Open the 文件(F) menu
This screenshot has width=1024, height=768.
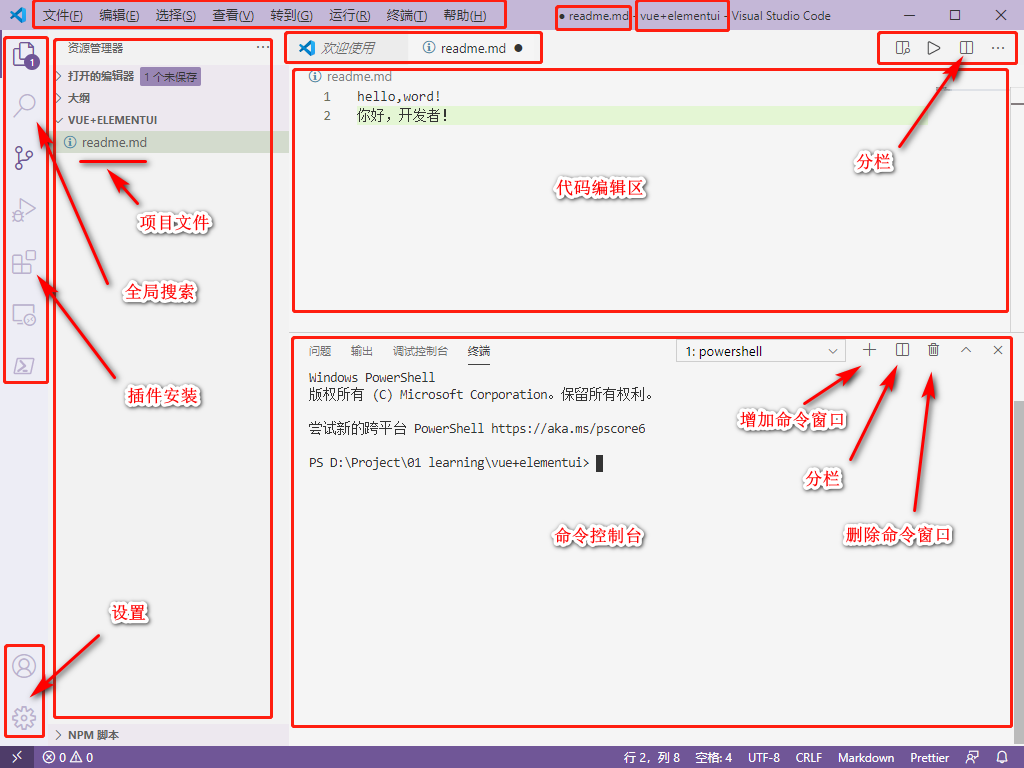point(62,15)
